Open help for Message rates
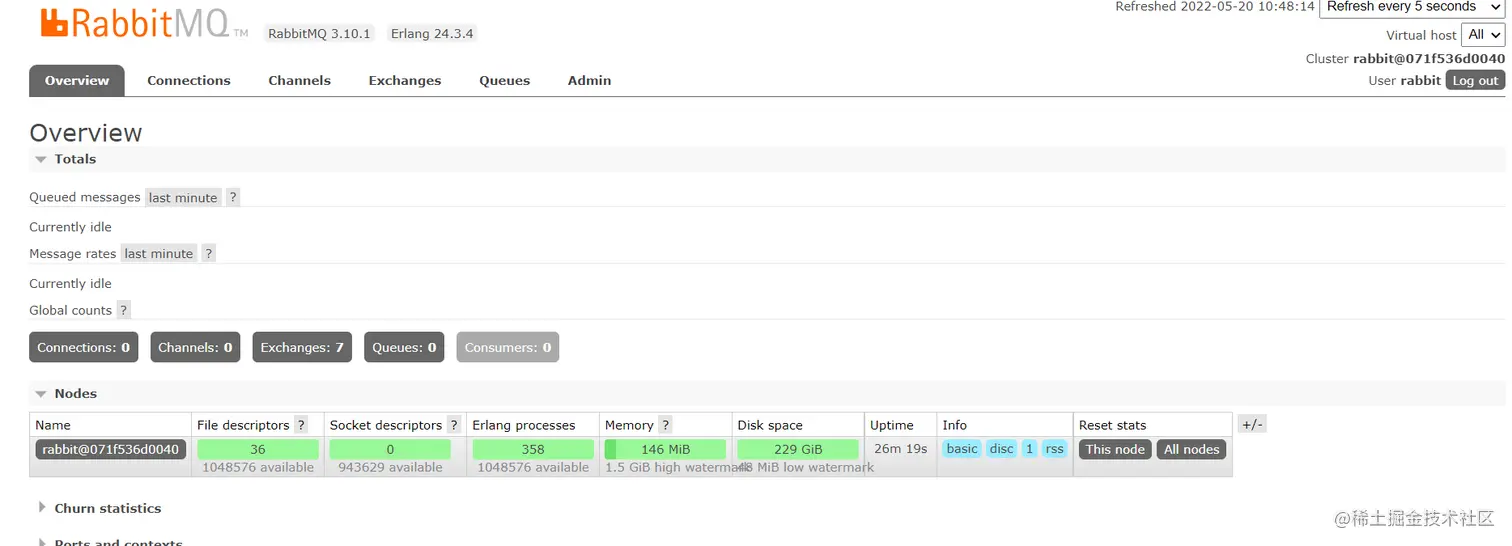 click(209, 253)
